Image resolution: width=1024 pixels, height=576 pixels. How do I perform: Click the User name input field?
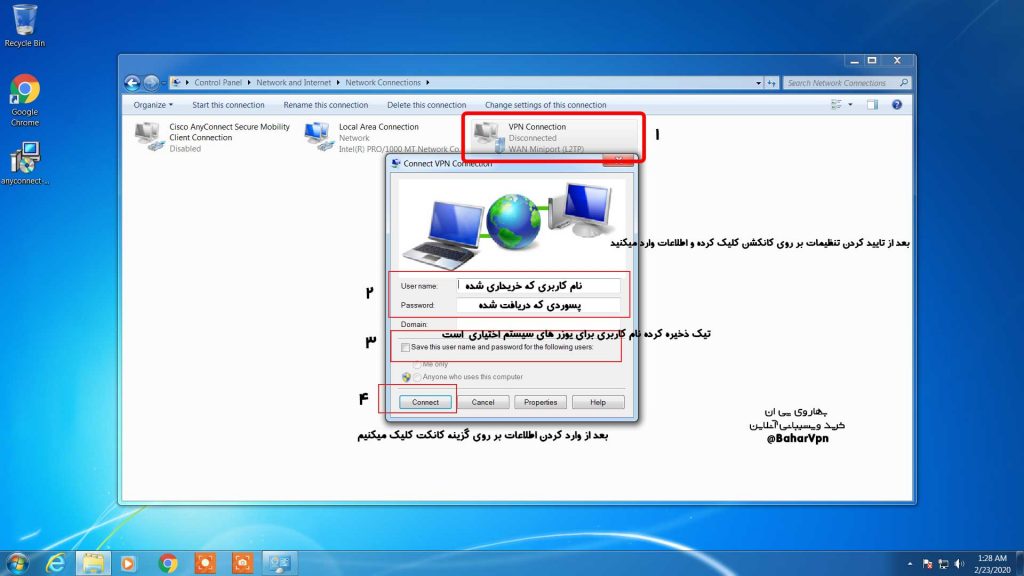(538, 286)
